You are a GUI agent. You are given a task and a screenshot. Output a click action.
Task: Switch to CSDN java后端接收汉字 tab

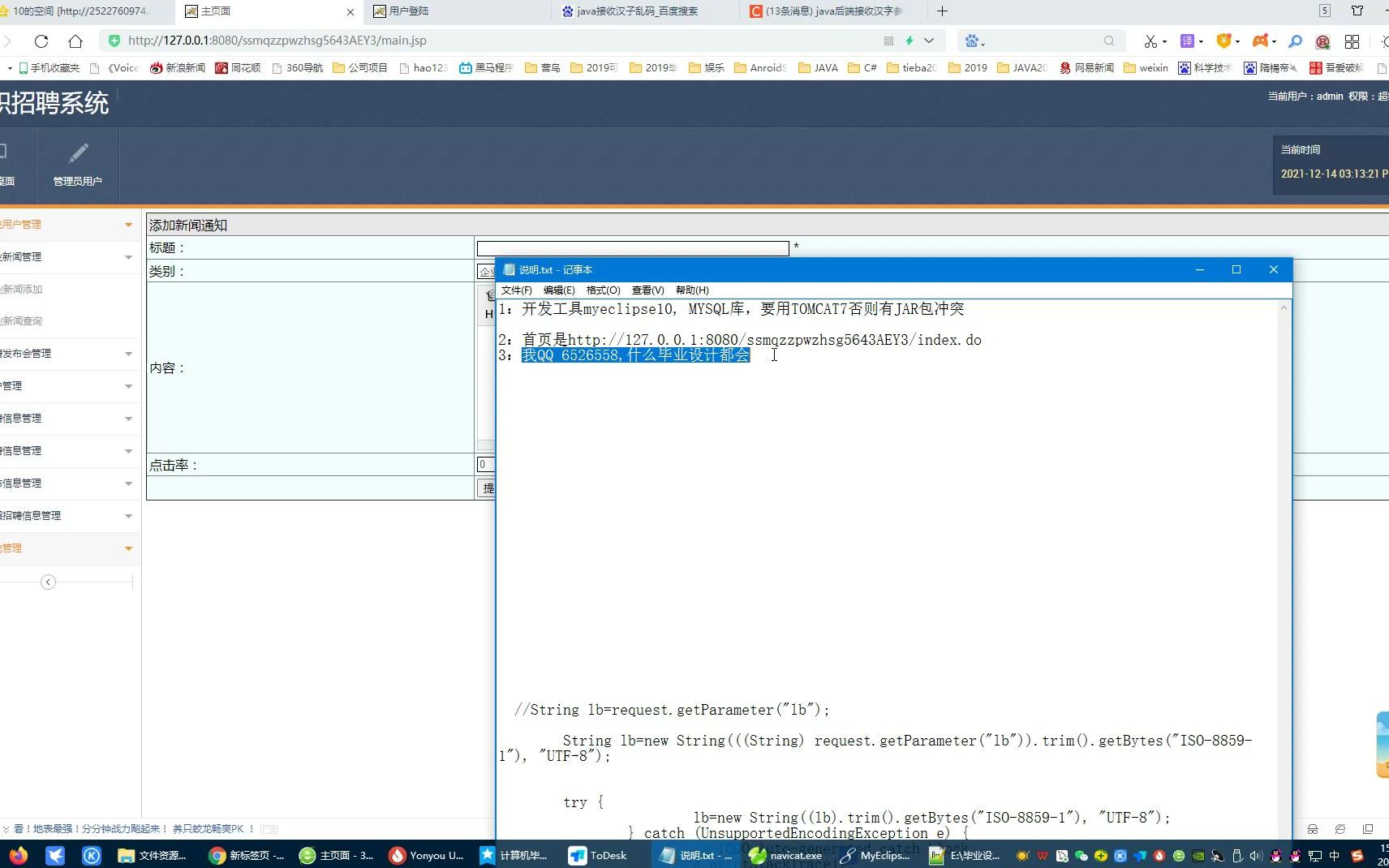pos(833,11)
